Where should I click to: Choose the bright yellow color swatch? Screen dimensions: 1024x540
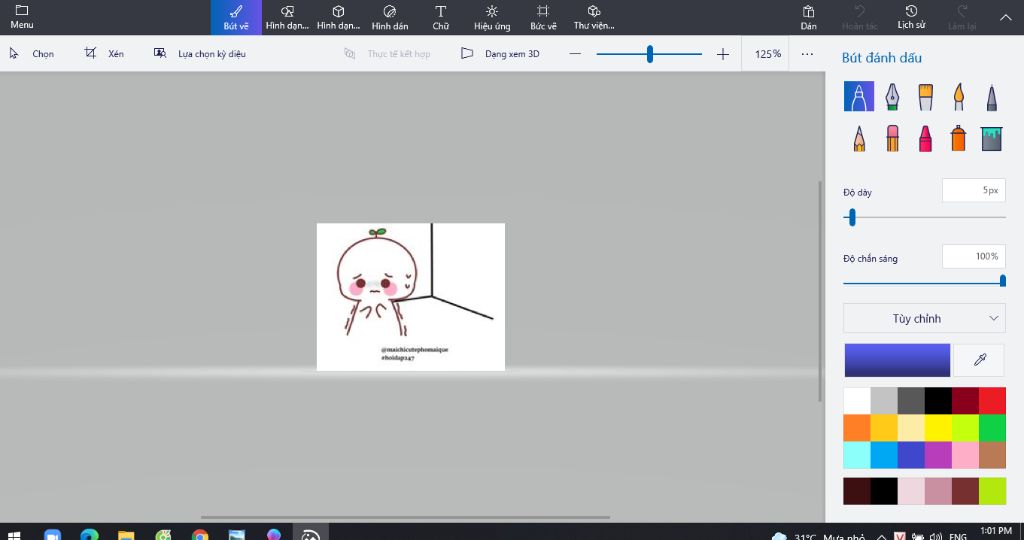(938, 428)
